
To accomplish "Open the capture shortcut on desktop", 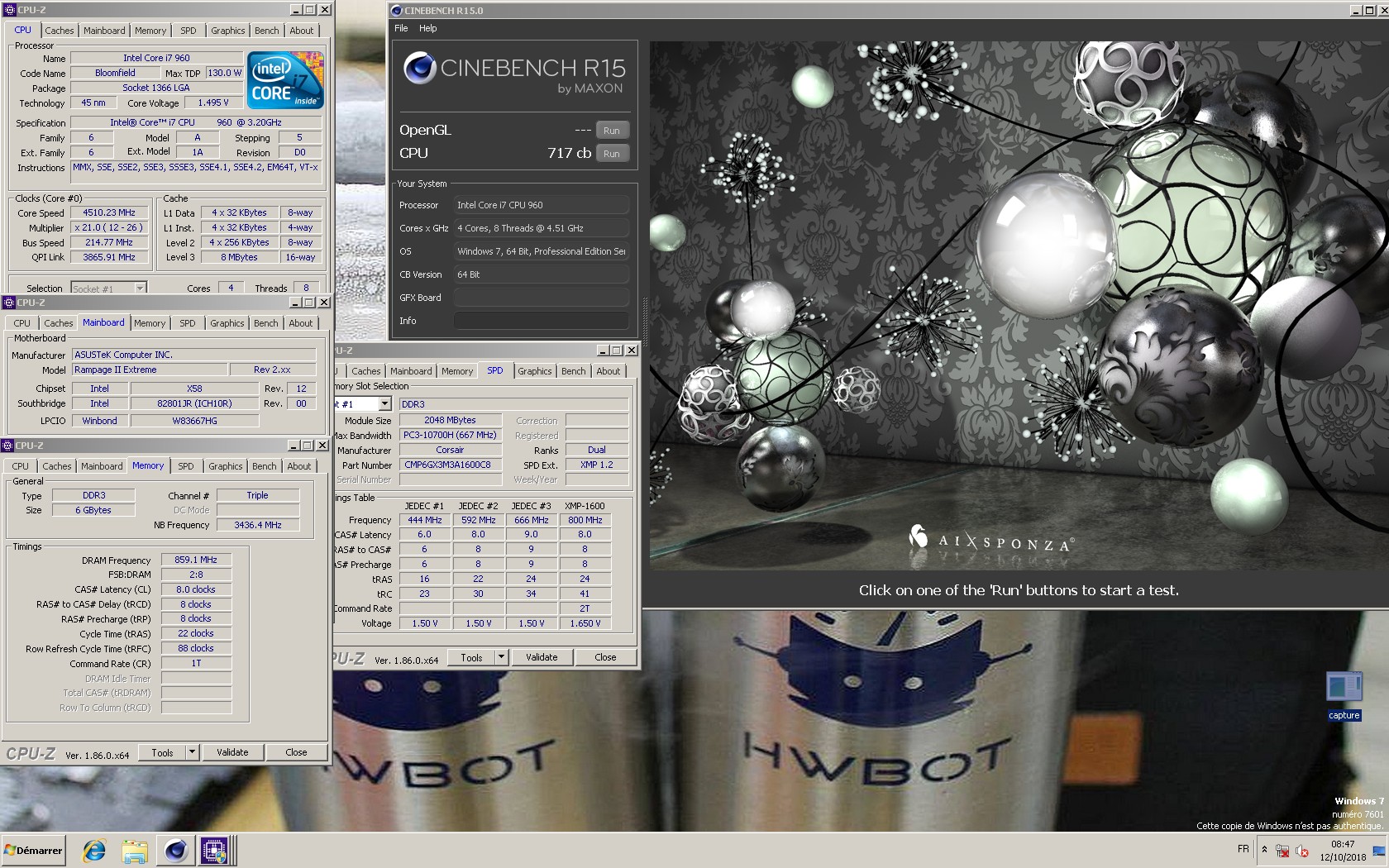I will 1344,696.
